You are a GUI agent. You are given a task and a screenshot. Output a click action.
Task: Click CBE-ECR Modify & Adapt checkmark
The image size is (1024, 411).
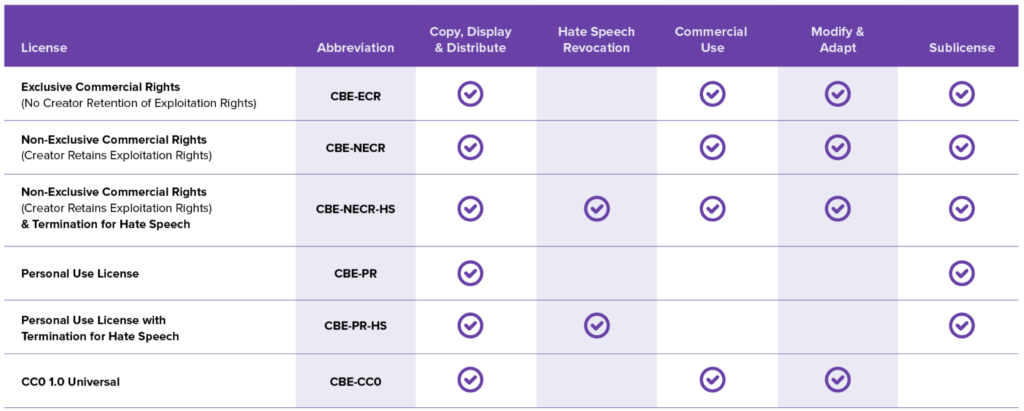(x=837, y=94)
